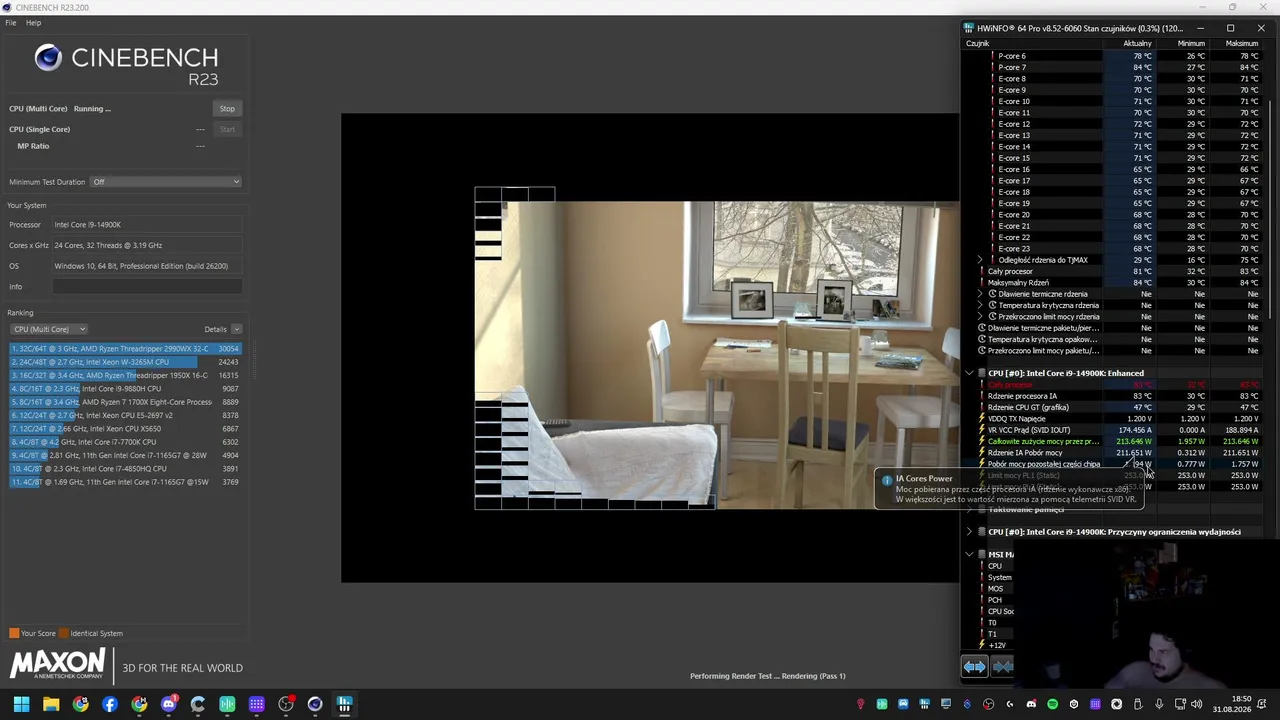Stop the running CPU Multi Core test
The width and height of the screenshot is (1280, 720).
pyautogui.click(x=227, y=109)
